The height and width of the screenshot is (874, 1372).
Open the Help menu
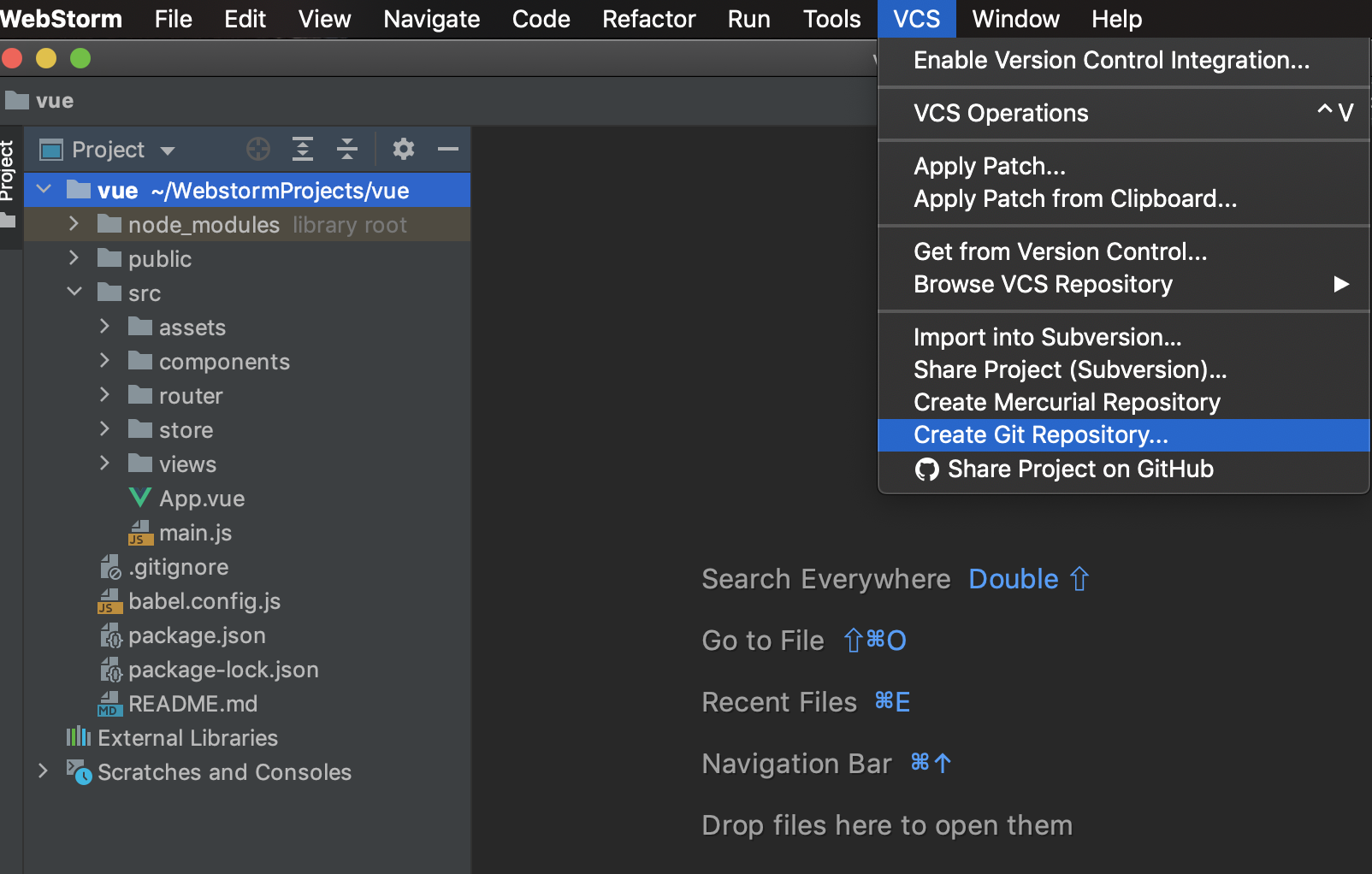pyautogui.click(x=1117, y=19)
